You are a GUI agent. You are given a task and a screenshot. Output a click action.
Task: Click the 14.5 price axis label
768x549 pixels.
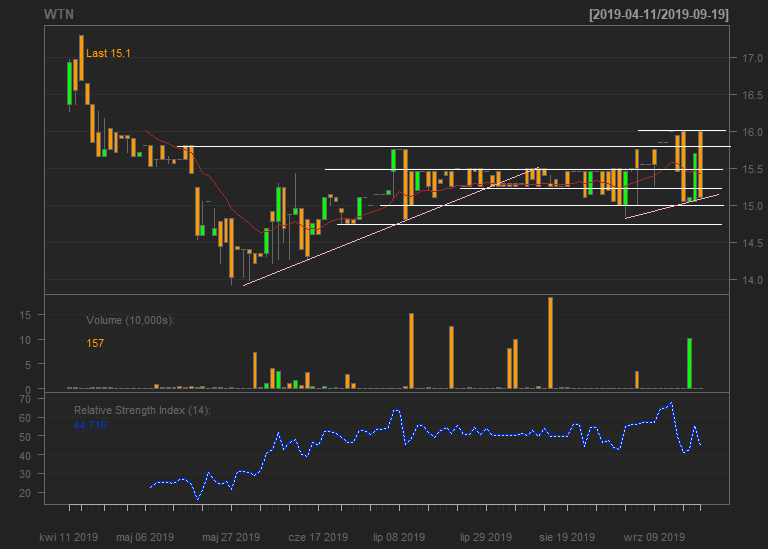[x=752, y=243]
